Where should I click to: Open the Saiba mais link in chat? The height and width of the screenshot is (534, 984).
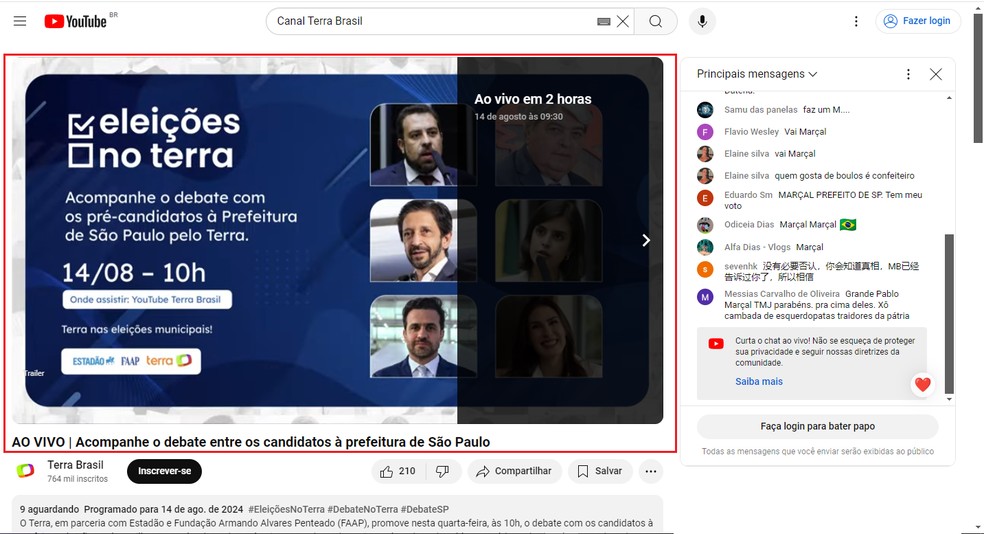759,382
